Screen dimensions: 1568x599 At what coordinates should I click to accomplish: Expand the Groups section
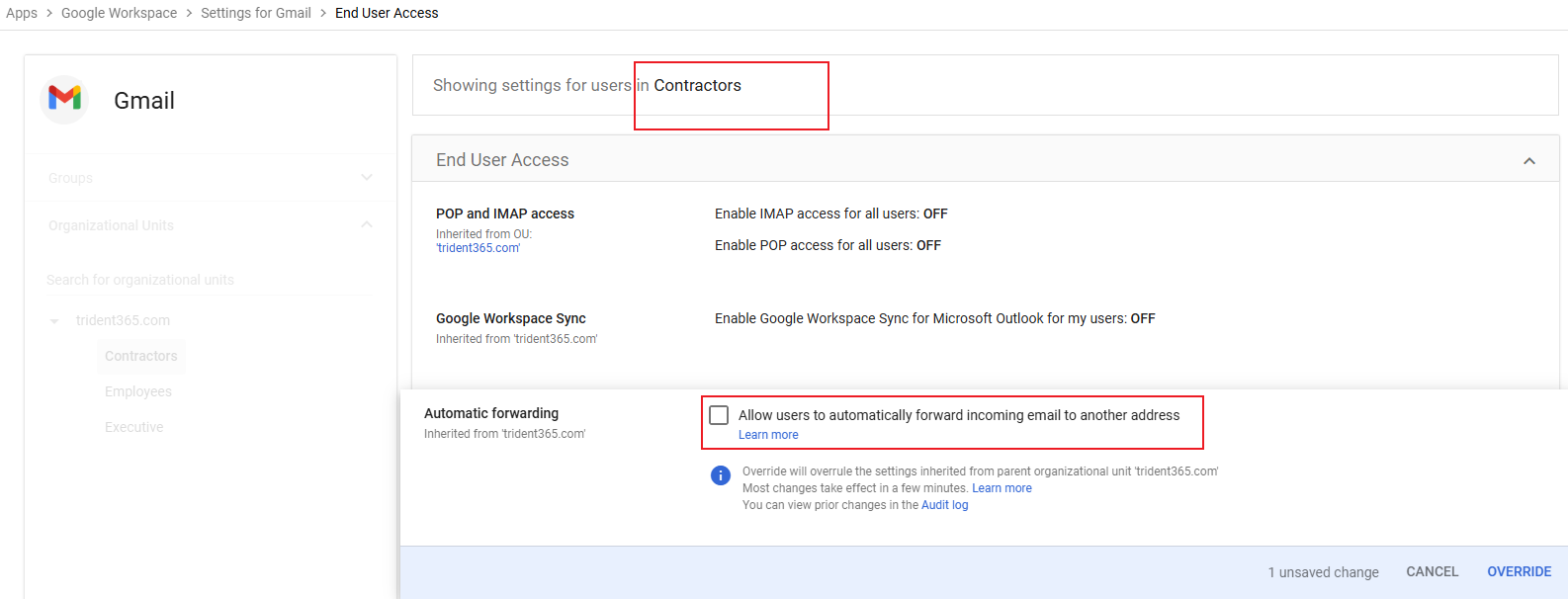coord(367,178)
